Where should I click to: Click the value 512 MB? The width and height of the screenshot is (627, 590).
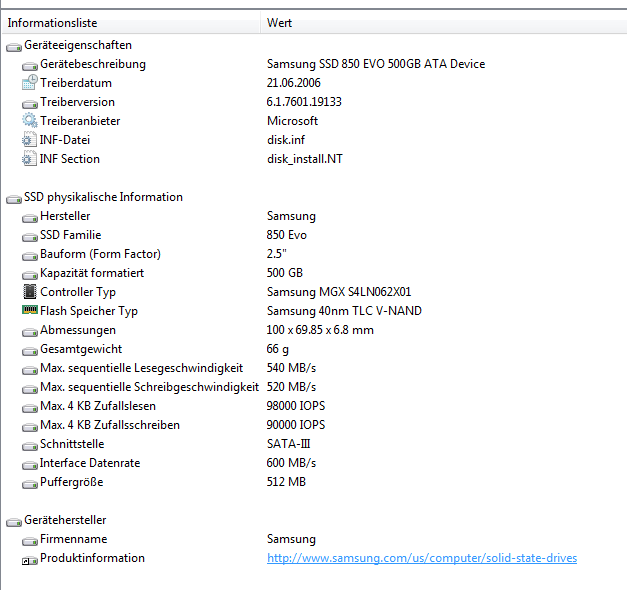pyautogui.click(x=286, y=482)
